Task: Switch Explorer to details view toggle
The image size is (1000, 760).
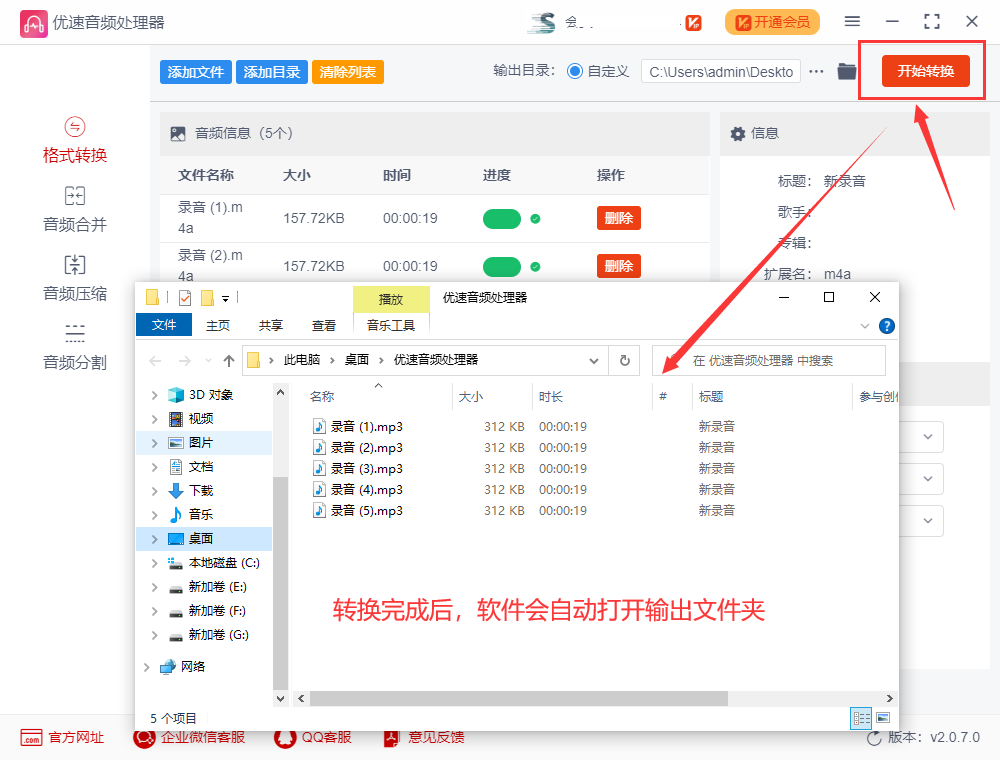Action: pos(861,719)
